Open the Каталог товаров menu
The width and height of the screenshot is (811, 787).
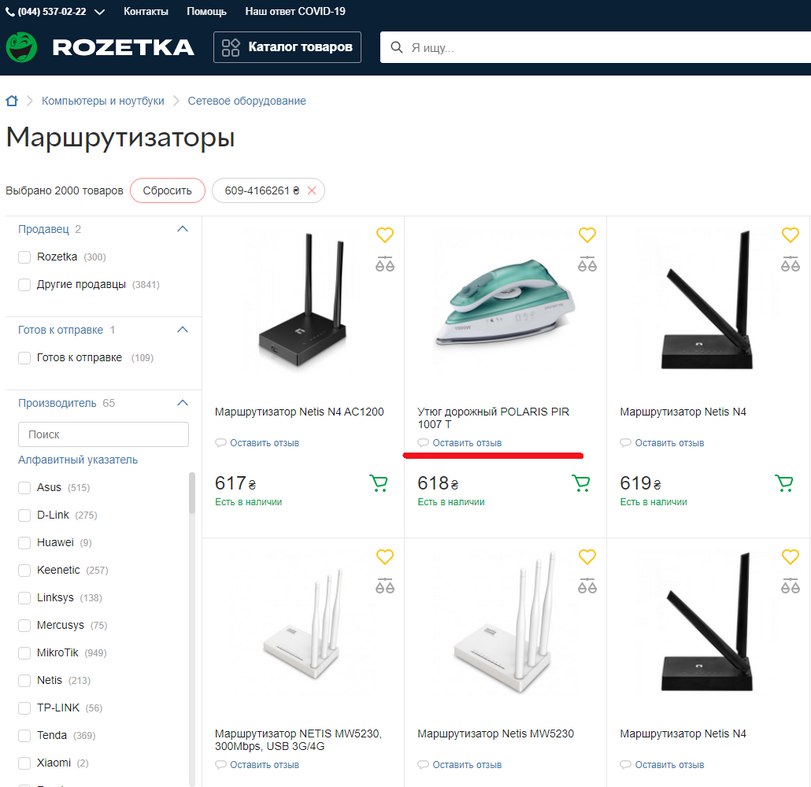coord(287,47)
